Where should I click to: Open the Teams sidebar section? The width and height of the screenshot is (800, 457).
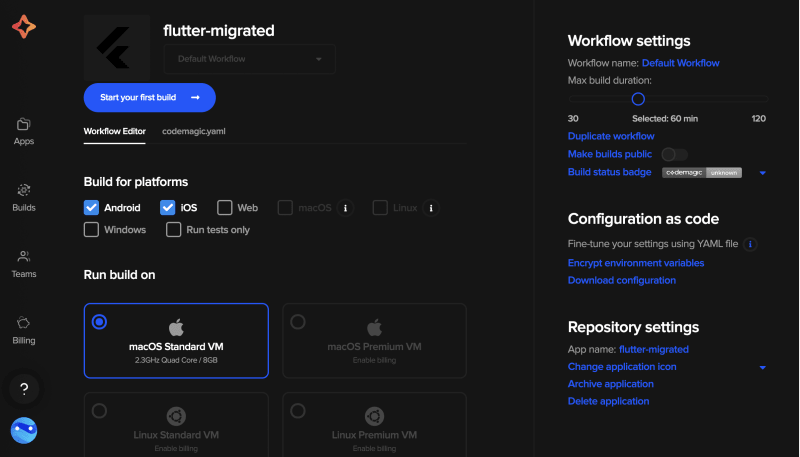[23, 264]
